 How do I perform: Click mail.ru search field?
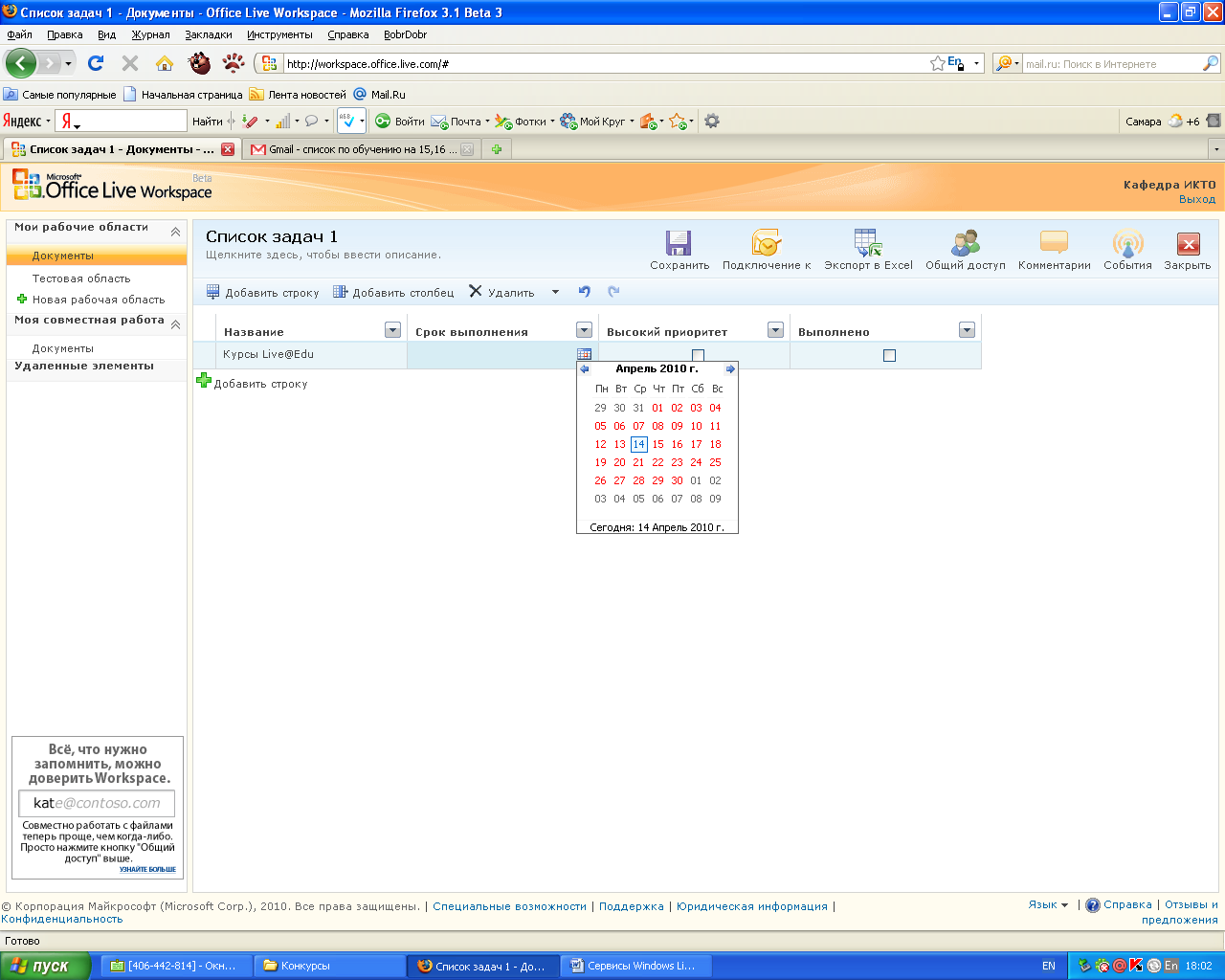coord(1112,64)
